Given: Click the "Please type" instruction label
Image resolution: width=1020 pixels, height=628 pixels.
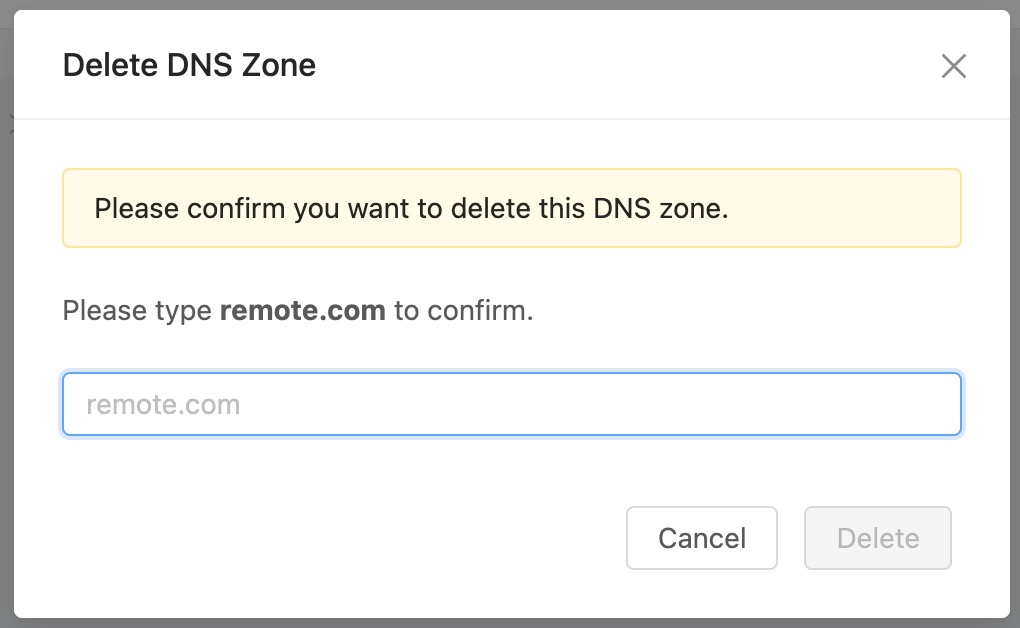Looking at the screenshot, I should (x=137, y=310).
